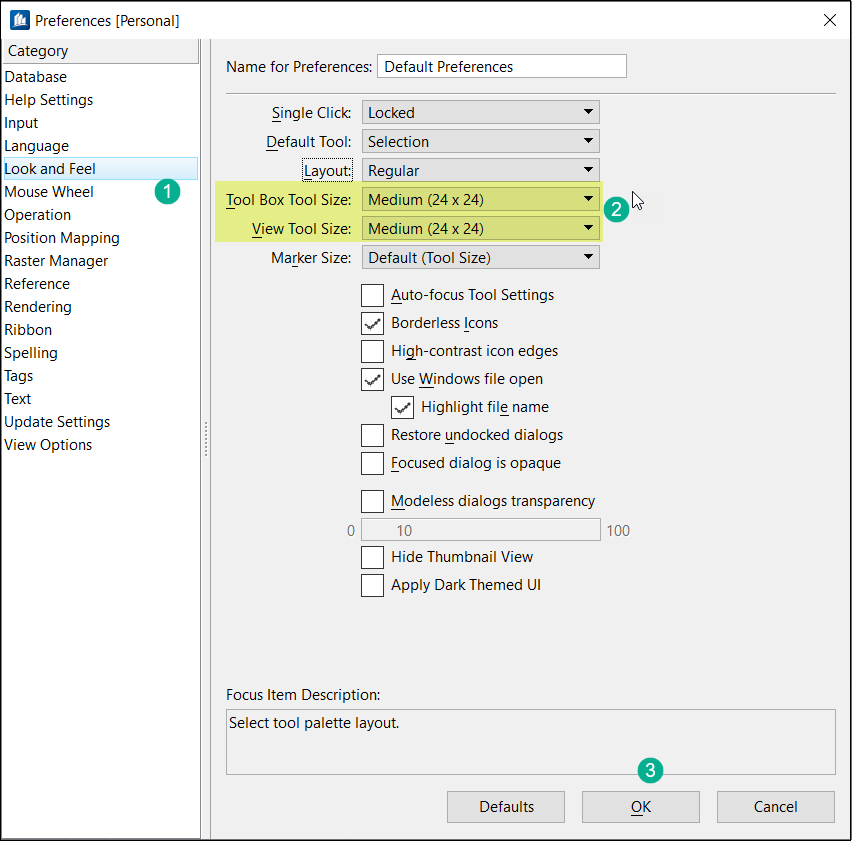Select the Mouse Wheel category
Image resolution: width=852 pixels, height=841 pixels.
point(49,192)
